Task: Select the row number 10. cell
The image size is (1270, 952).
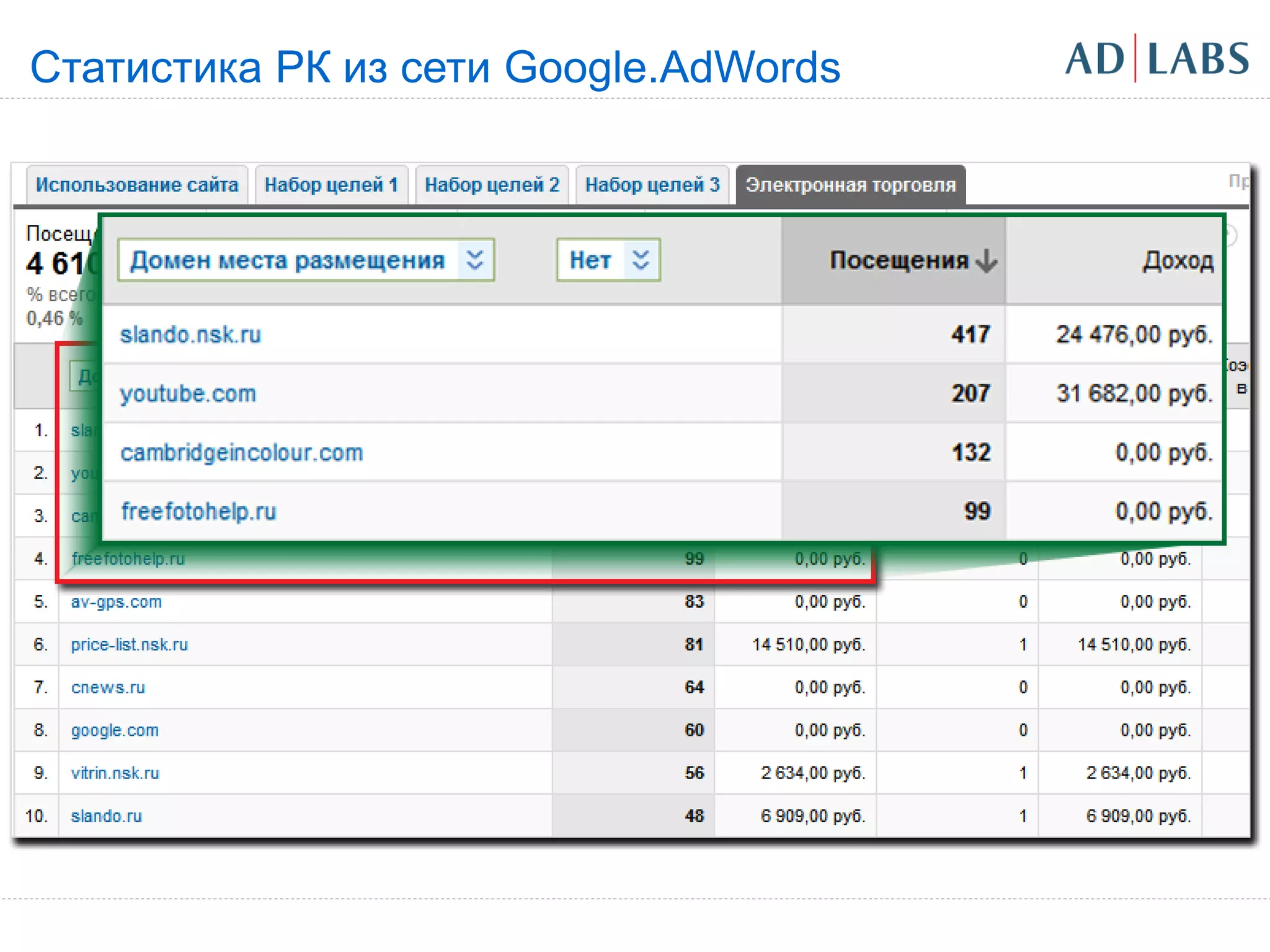Action: pos(37,816)
